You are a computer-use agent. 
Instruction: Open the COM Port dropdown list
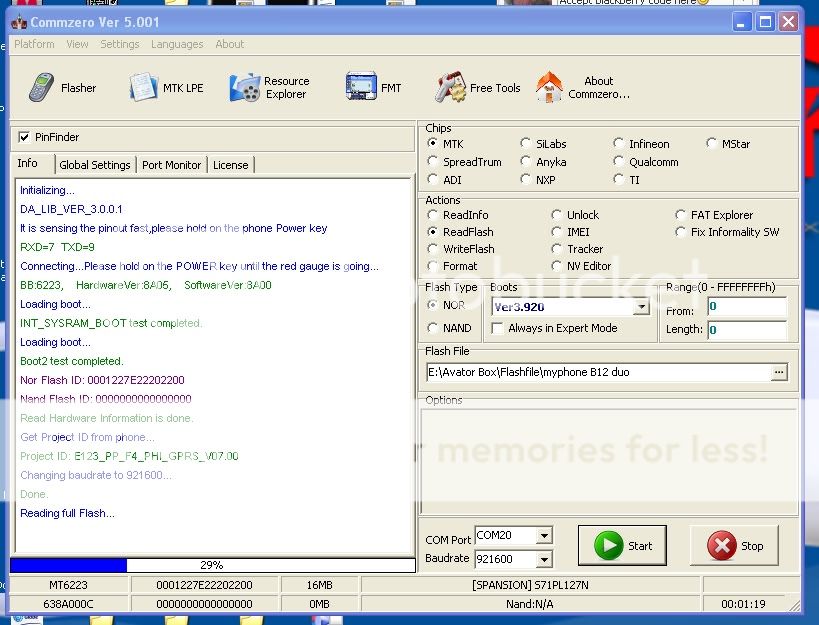tap(543, 537)
